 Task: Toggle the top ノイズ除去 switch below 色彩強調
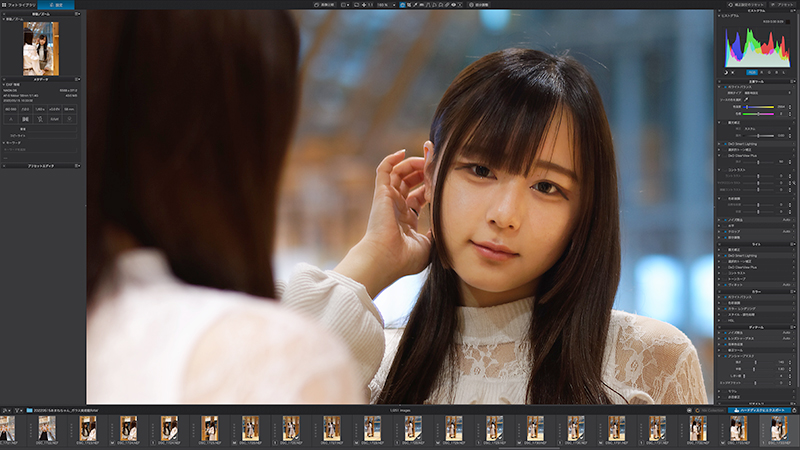(x=725, y=219)
